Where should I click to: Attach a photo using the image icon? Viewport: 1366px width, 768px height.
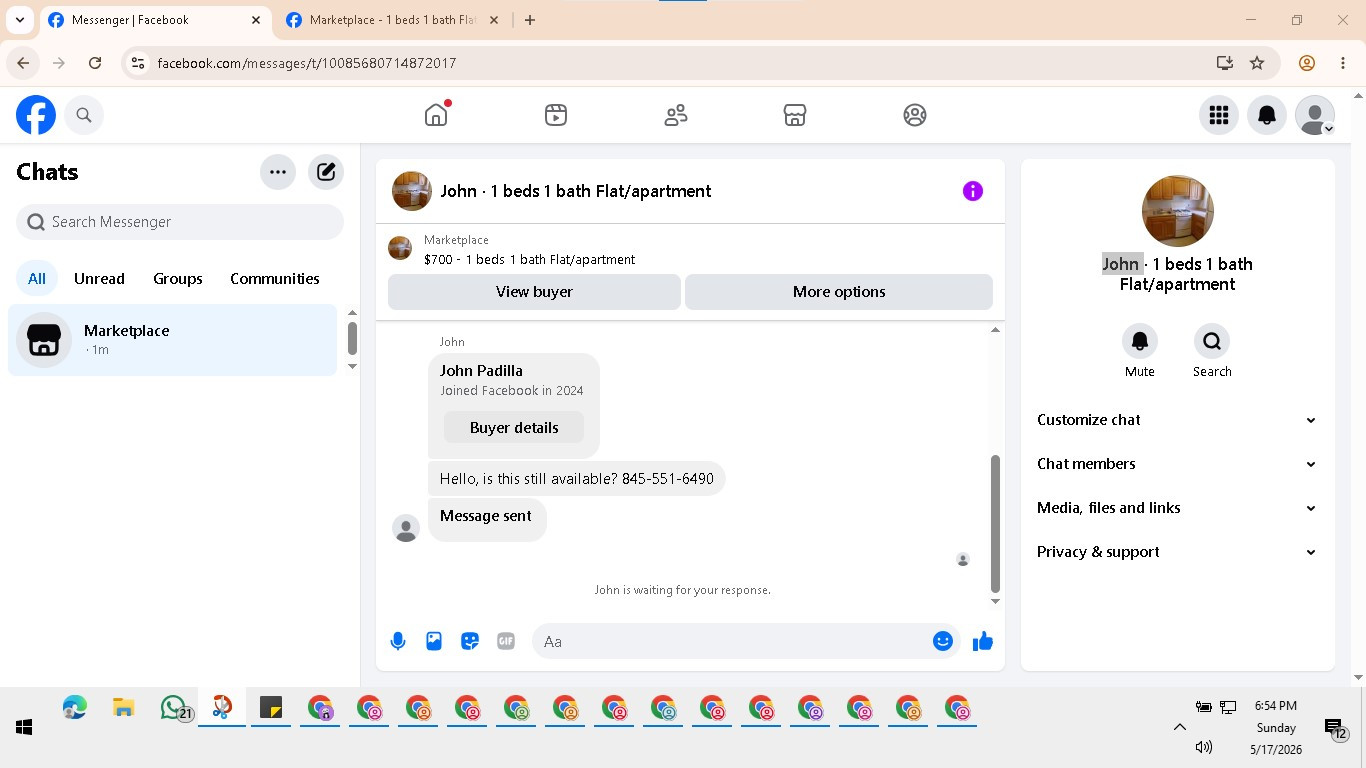pyautogui.click(x=434, y=641)
